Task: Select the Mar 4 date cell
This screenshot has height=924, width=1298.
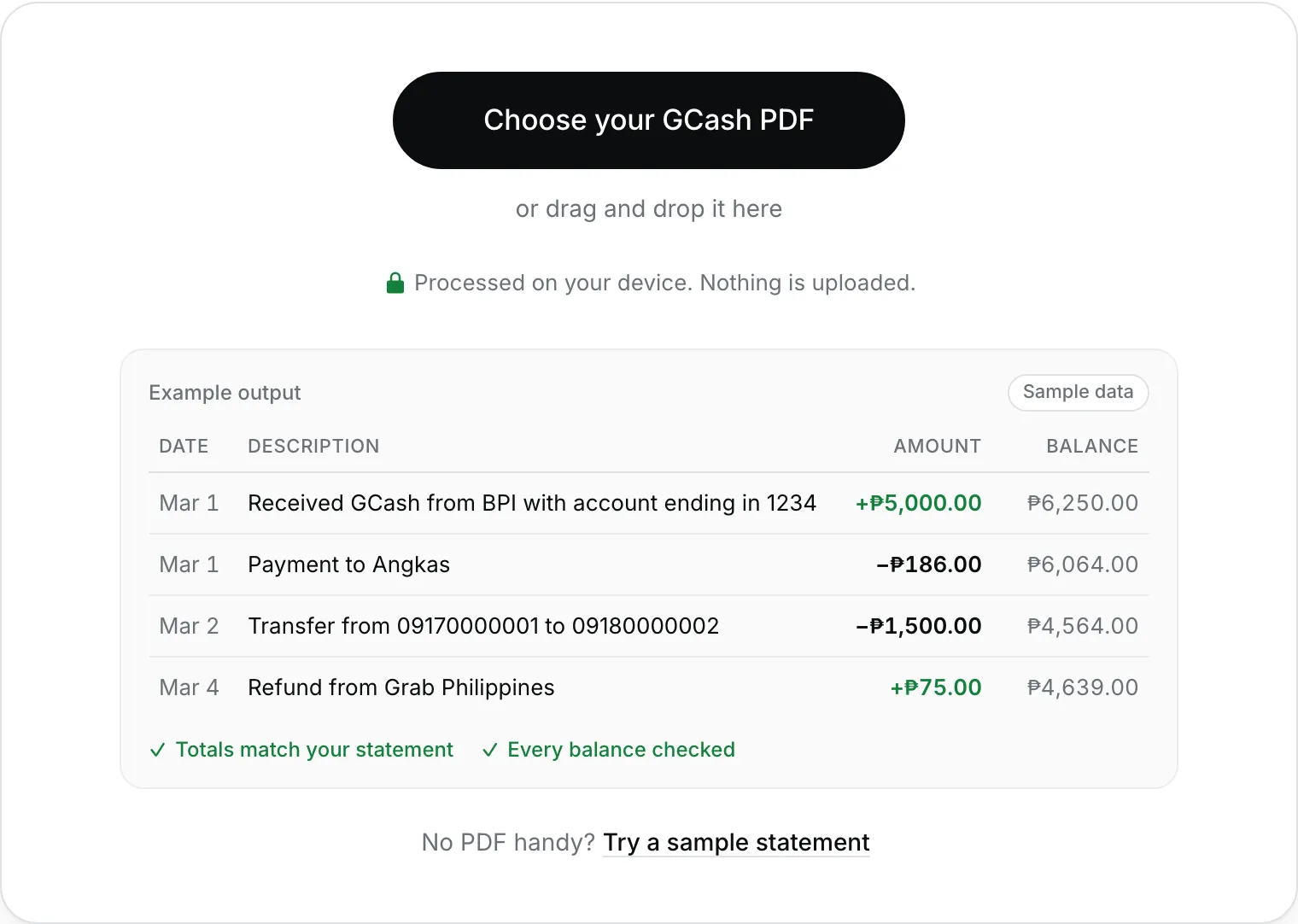Action: (189, 687)
